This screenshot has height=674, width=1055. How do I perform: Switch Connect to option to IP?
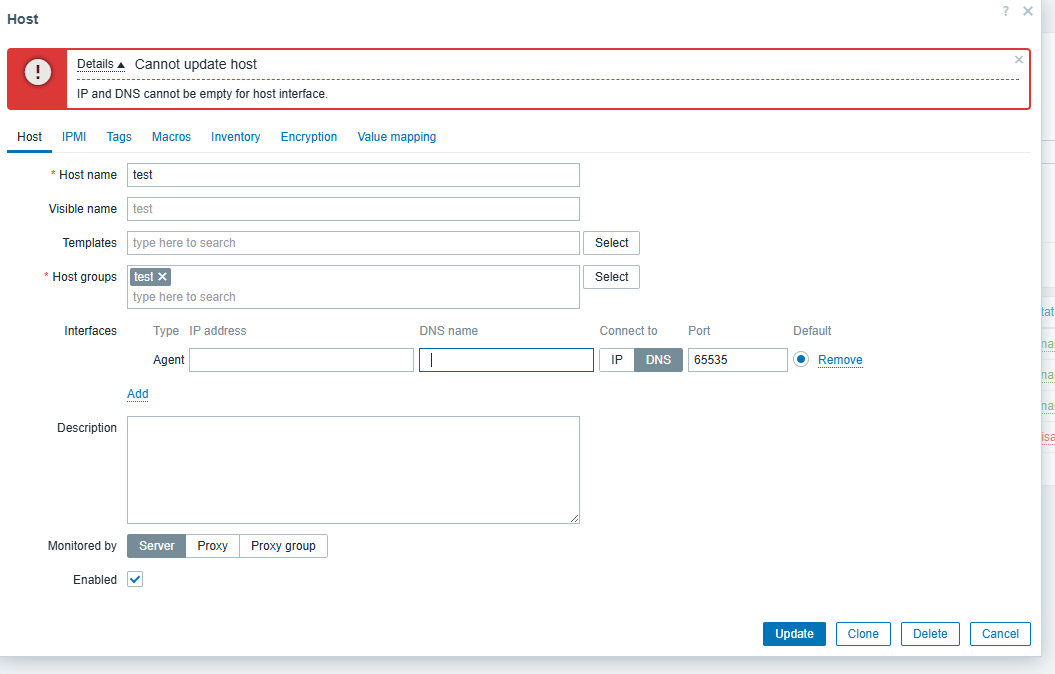pos(616,360)
